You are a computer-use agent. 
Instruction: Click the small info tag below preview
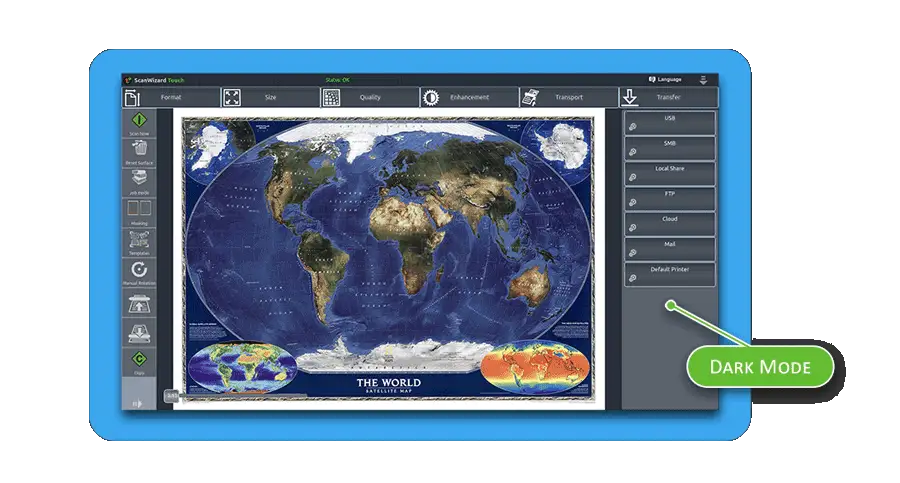click(x=171, y=396)
